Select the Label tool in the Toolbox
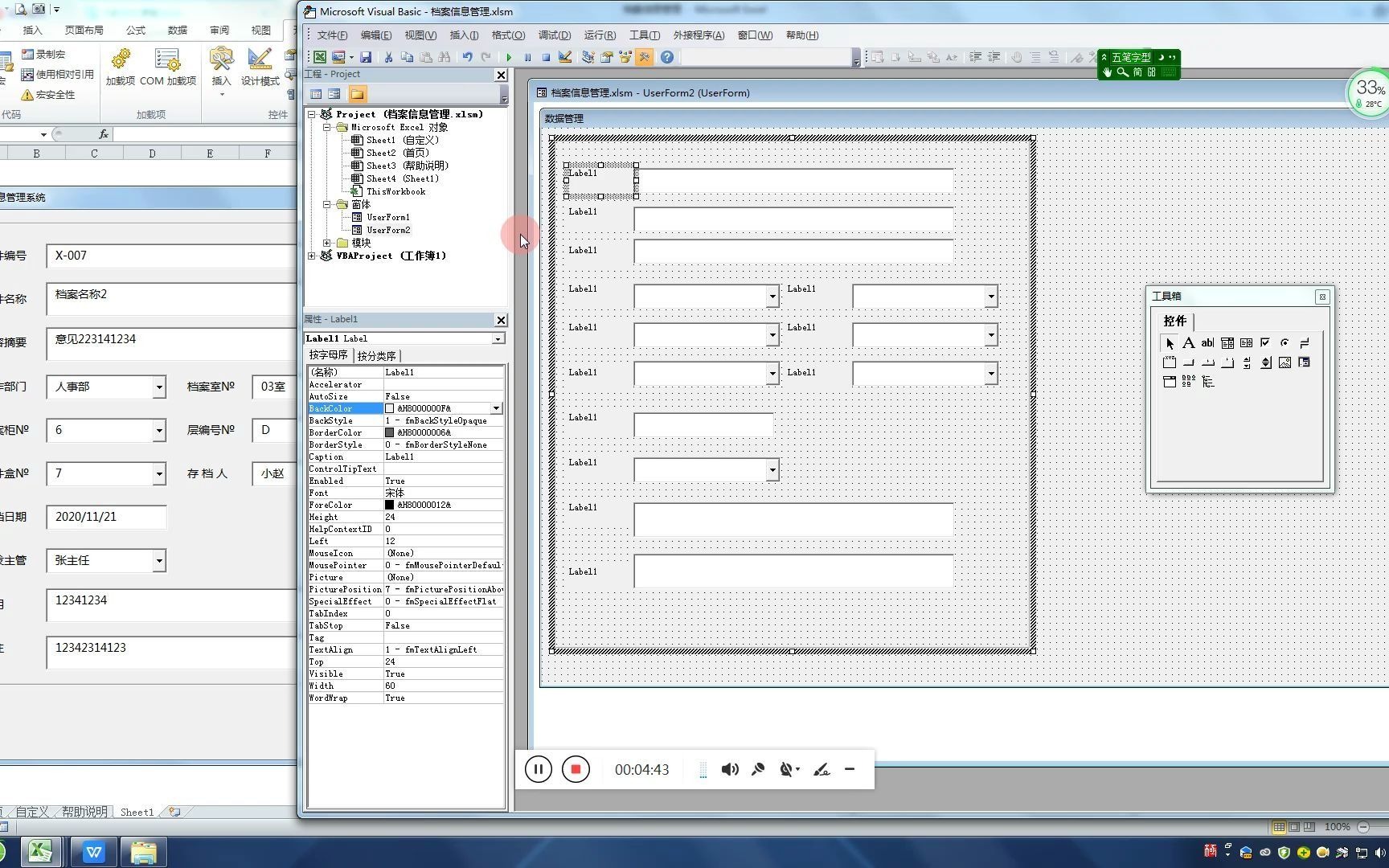This screenshot has height=868, width=1389. point(1189,342)
